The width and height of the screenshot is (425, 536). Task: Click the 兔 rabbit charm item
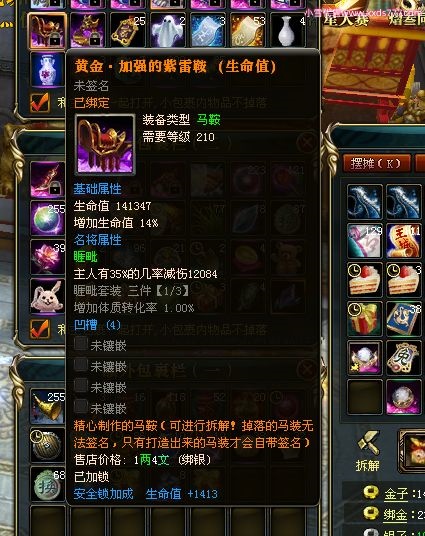[x=404, y=358]
